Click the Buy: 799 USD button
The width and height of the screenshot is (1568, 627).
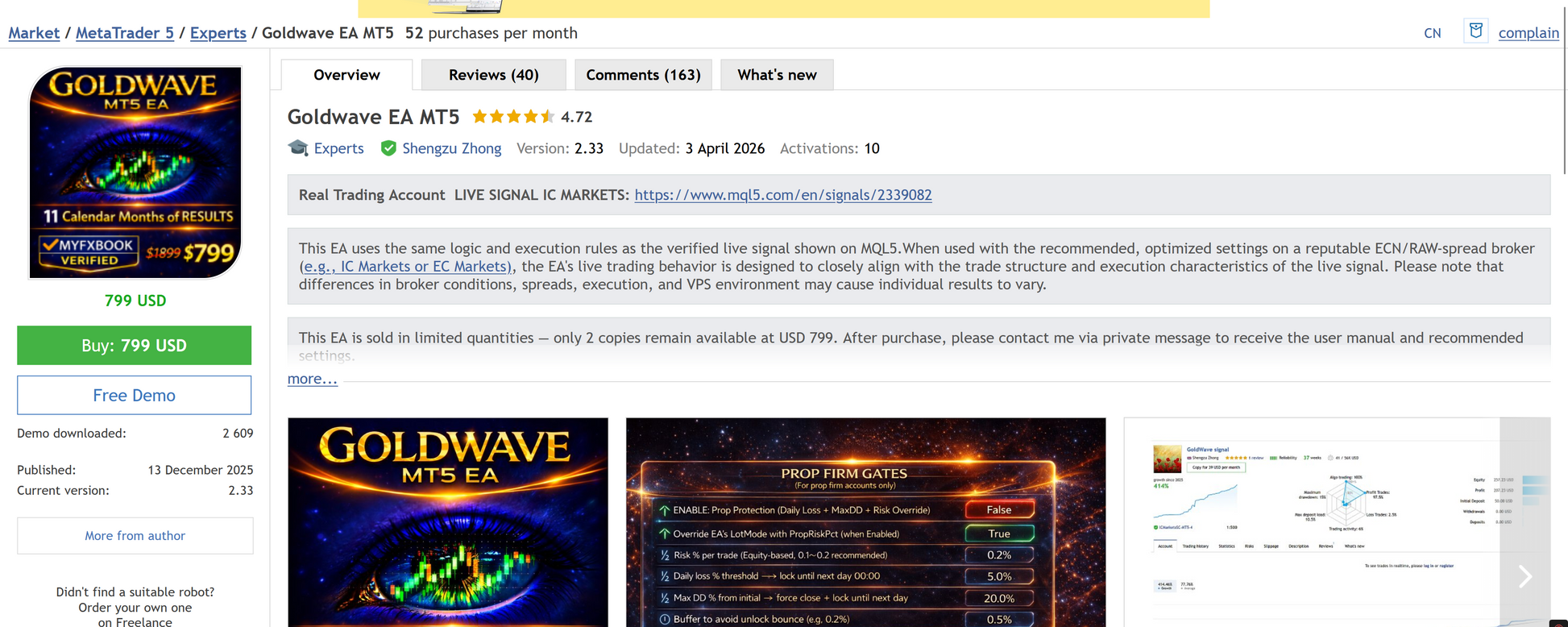(x=135, y=346)
